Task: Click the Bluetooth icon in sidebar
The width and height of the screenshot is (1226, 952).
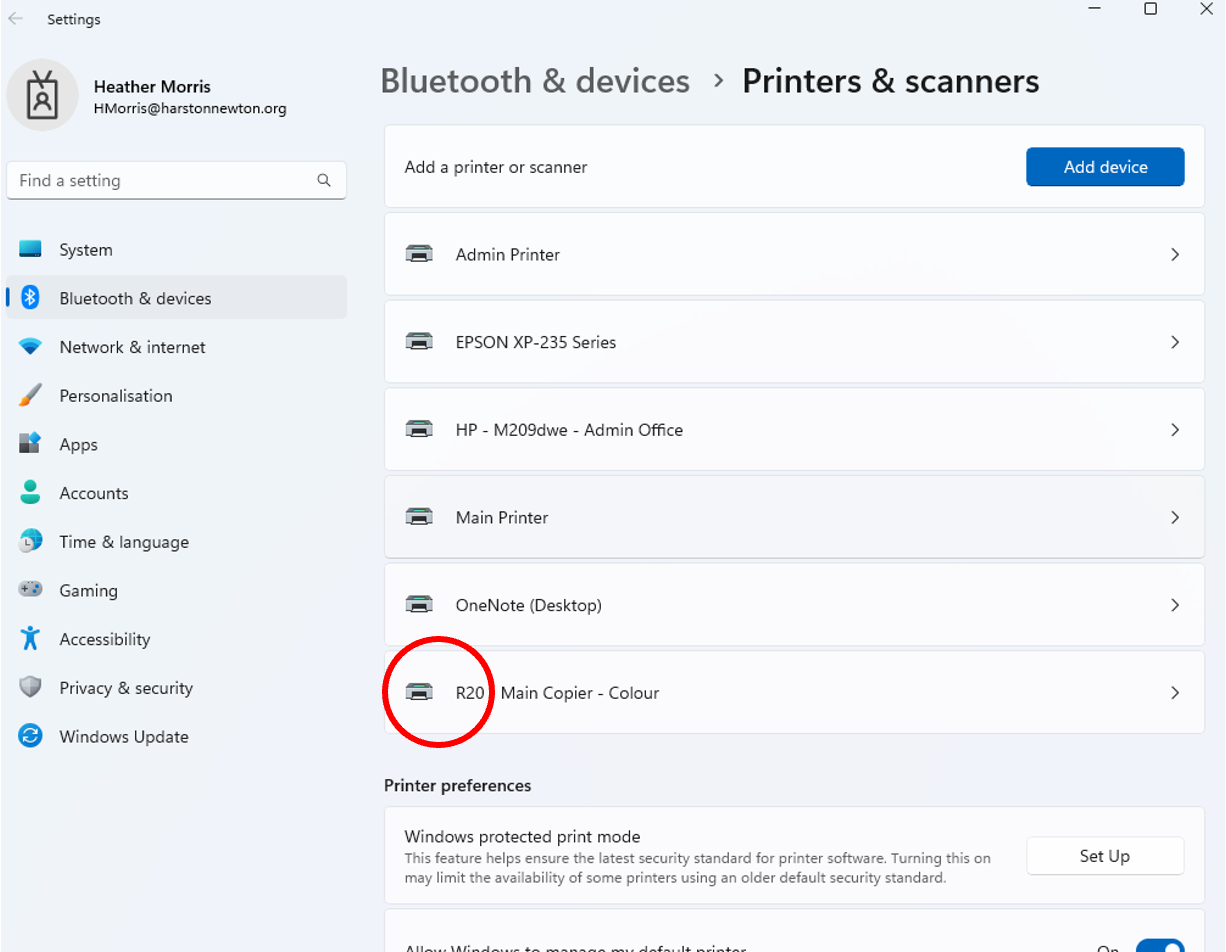Action: point(30,298)
